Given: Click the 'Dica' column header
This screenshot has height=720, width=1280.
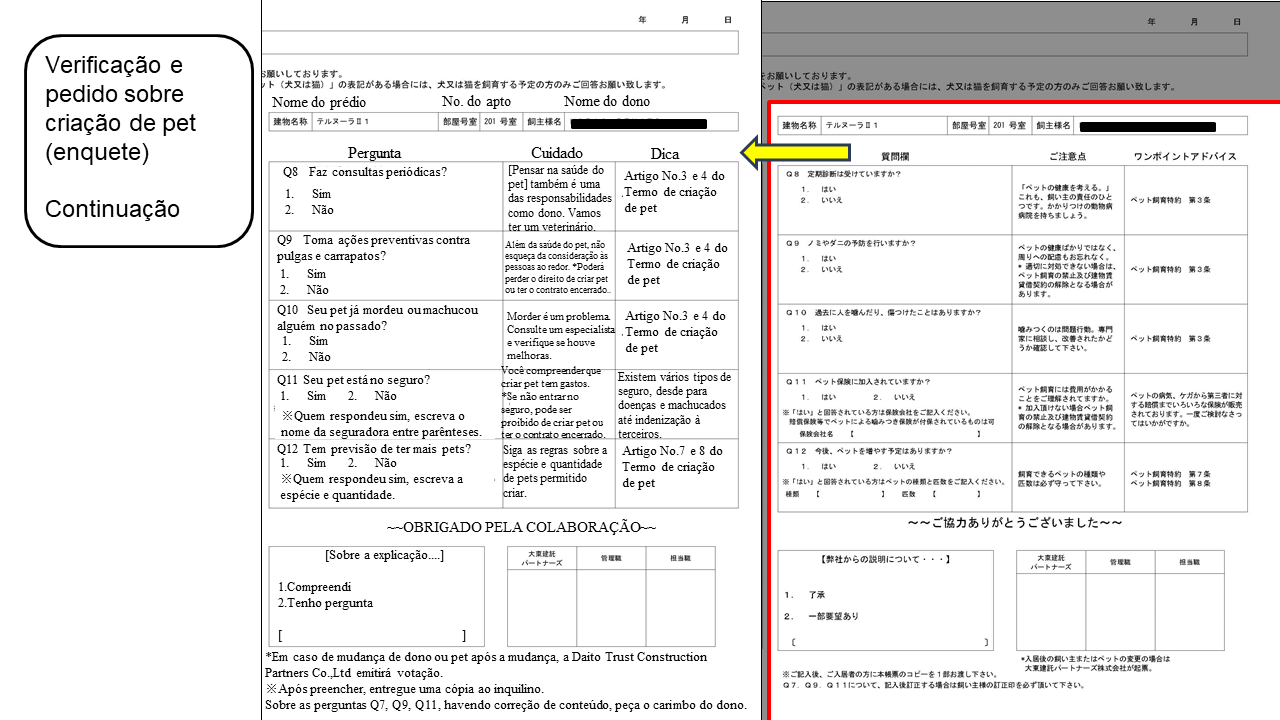Looking at the screenshot, I should [664, 154].
